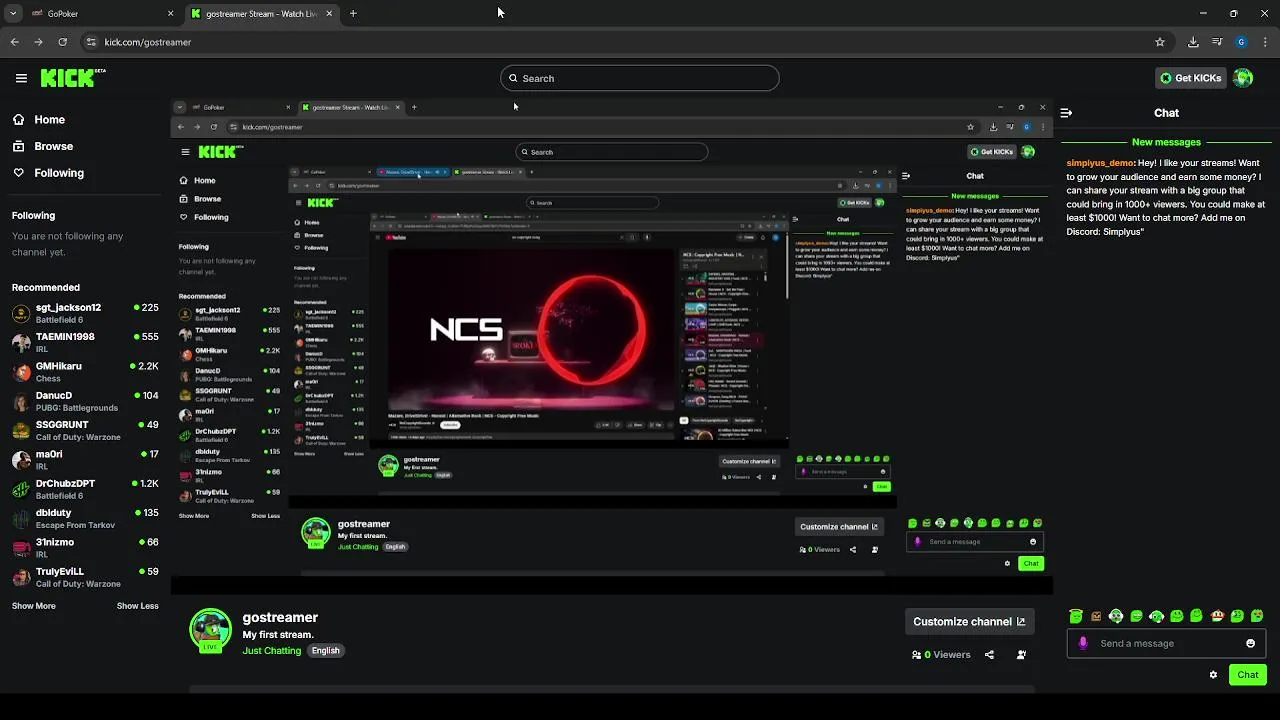Collapse the chat panel with the arrow icon
1280x720 pixels.
1066,113
